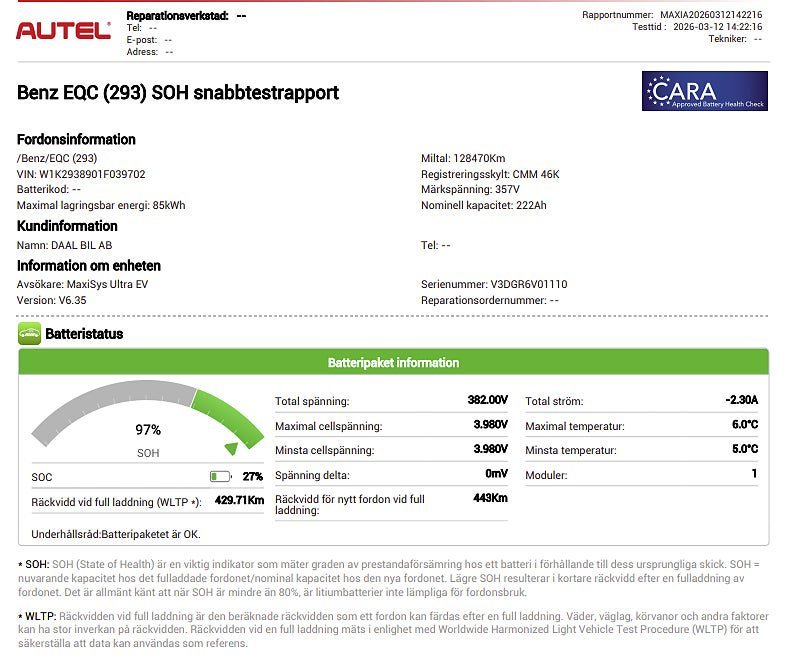Select the green Batteripaket information header bar

click(x=393, y=363)
